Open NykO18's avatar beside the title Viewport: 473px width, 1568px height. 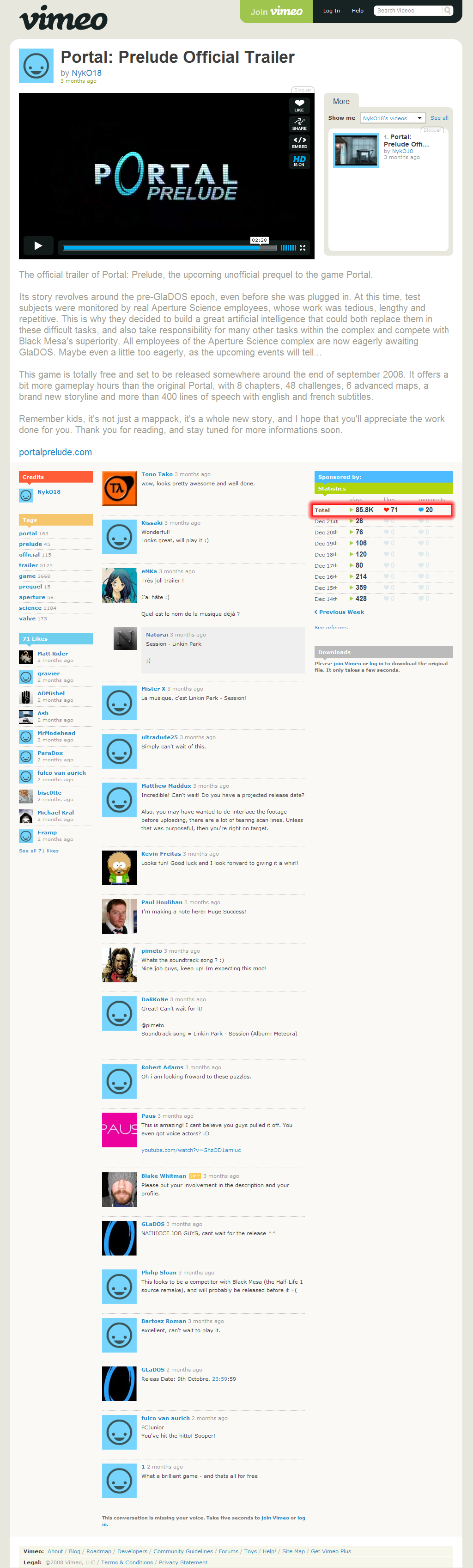pos(36,66)
